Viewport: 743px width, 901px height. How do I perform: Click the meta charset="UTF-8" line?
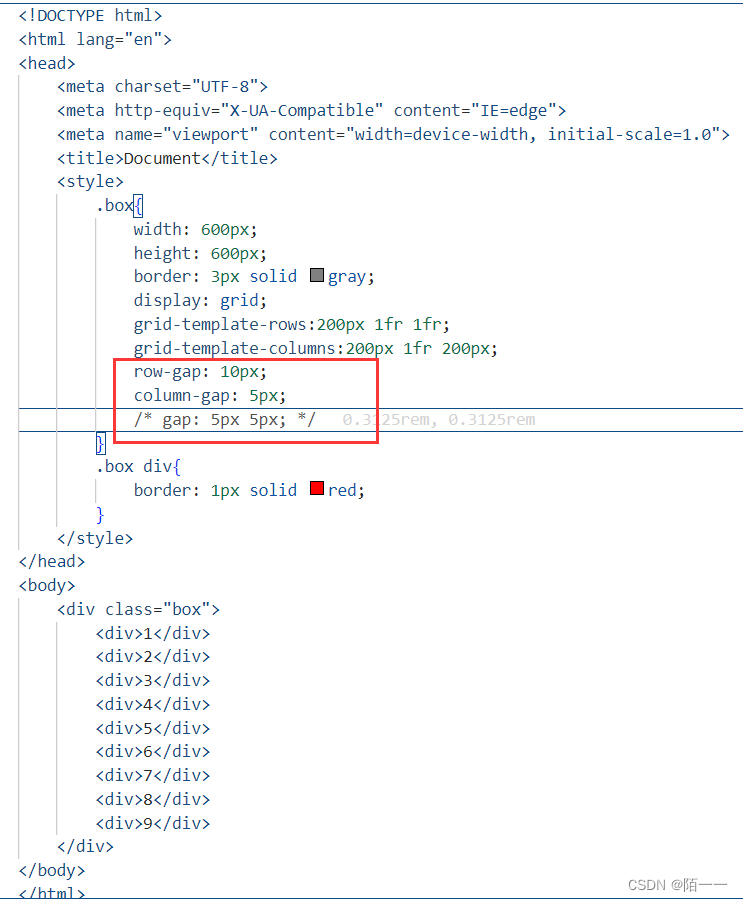[162, 87]
